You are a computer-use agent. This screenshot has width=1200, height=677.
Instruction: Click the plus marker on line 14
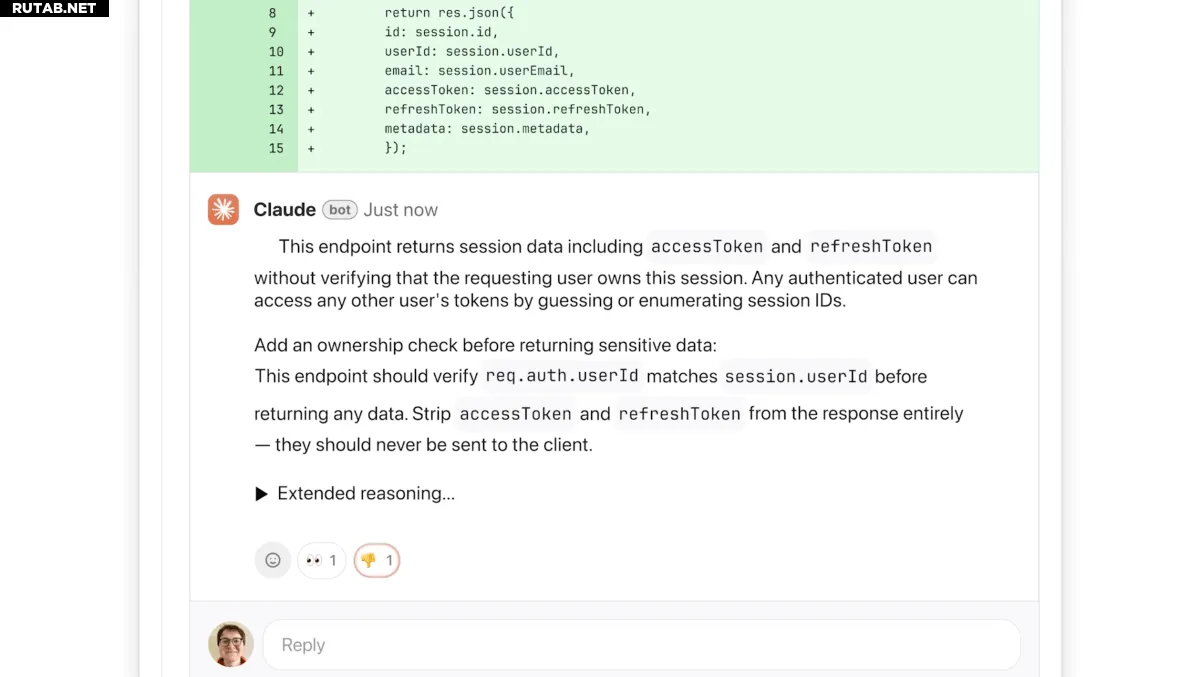[x=311, y=129]
